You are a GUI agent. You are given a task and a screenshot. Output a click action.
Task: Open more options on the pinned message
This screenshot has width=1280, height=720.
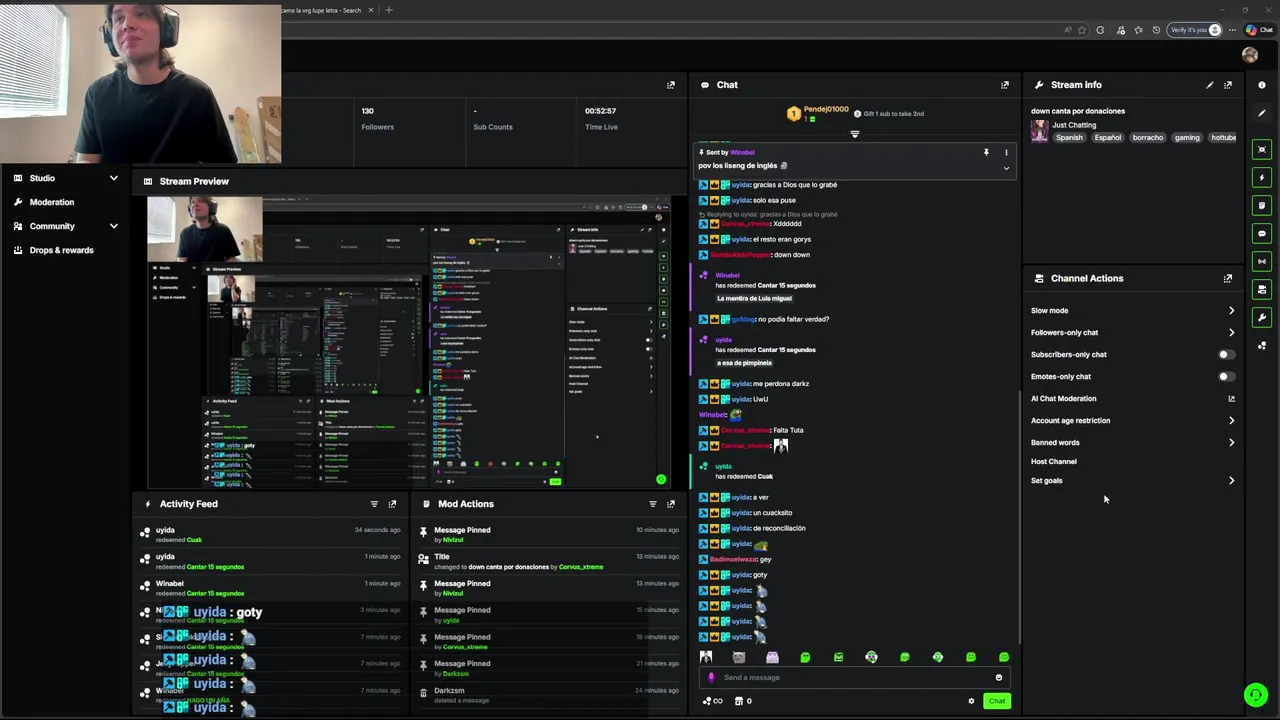(x=1006, y=152)
